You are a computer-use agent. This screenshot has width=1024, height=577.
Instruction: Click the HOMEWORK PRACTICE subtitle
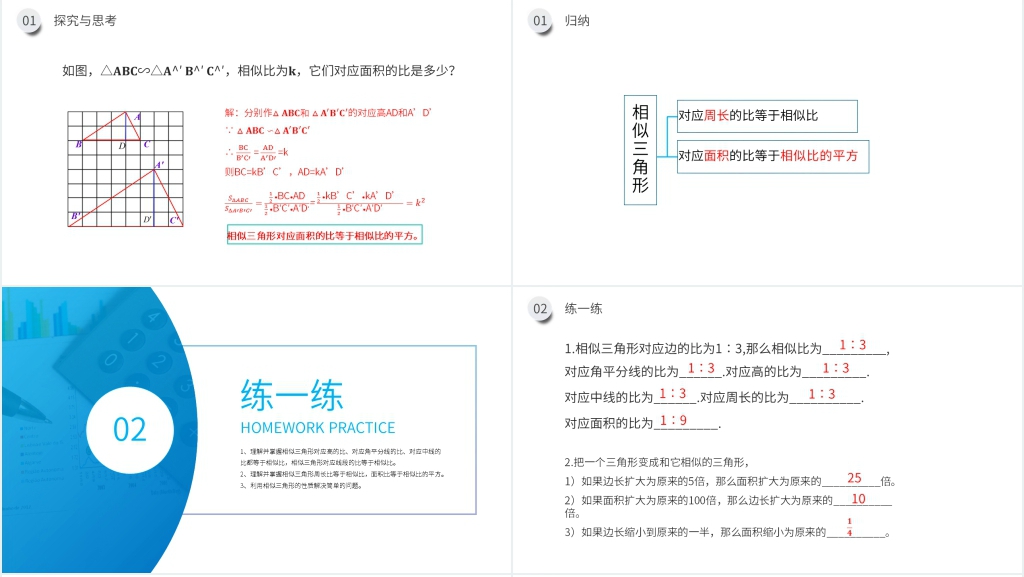coord(318,428)
